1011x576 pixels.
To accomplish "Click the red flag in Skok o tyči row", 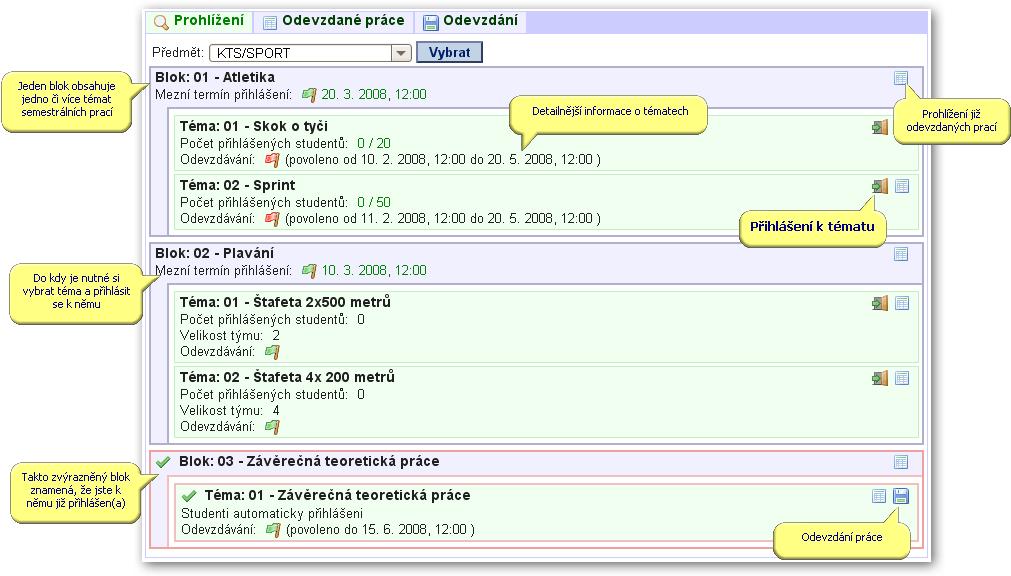I will click(x=272, y=159).
